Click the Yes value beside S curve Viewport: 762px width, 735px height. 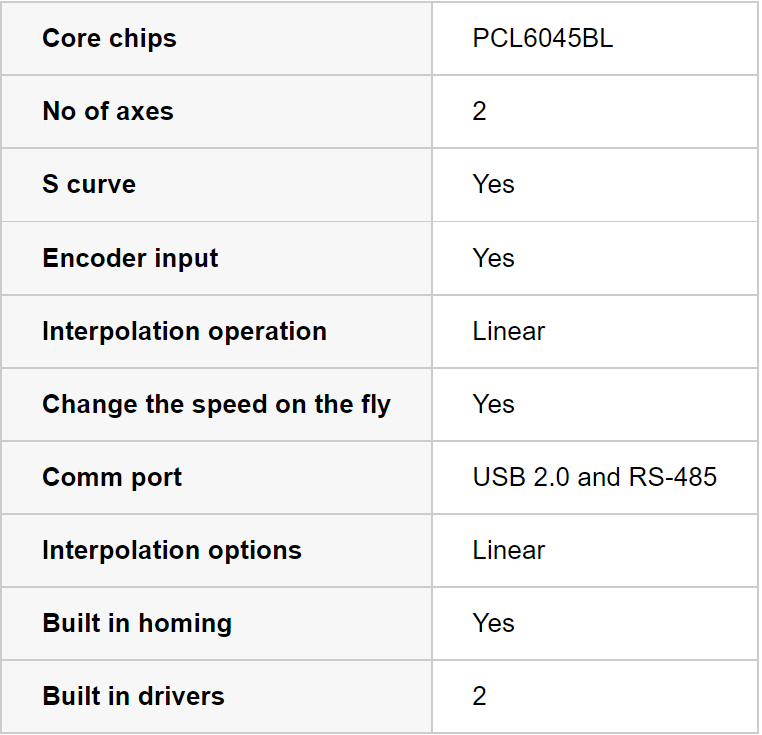tap(494, 184)
